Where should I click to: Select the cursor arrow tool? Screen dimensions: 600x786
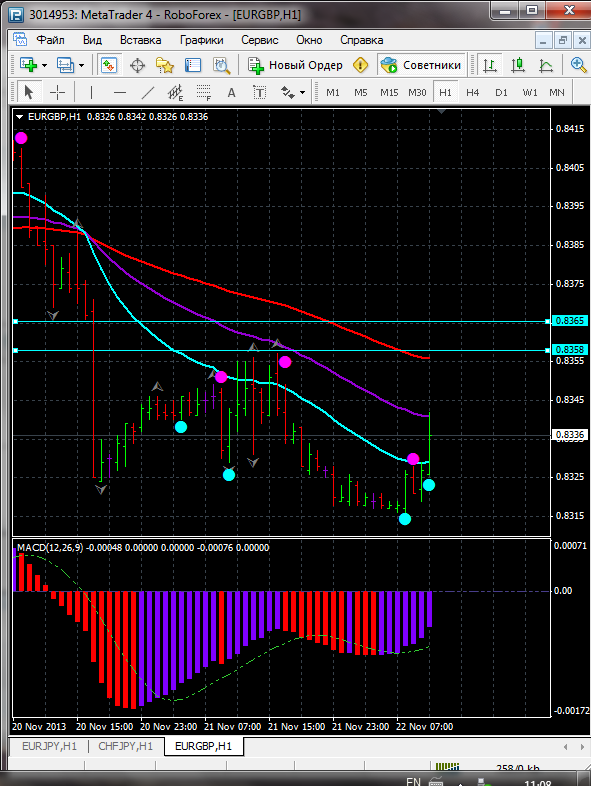(x=29, y=92)
